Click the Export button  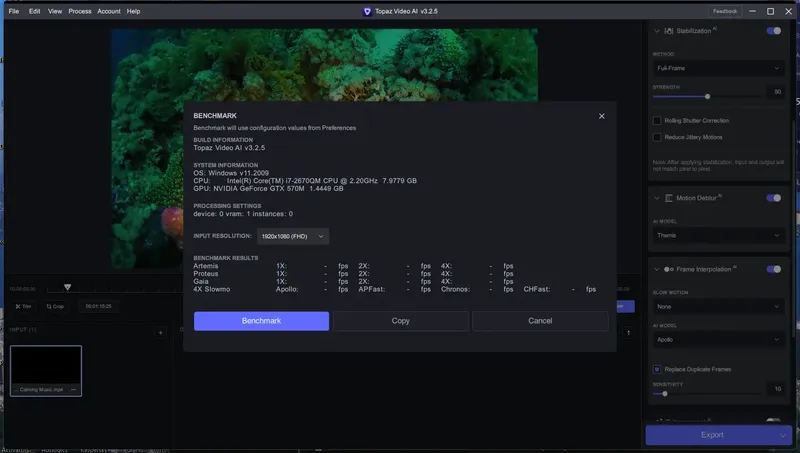click(712, 435)
